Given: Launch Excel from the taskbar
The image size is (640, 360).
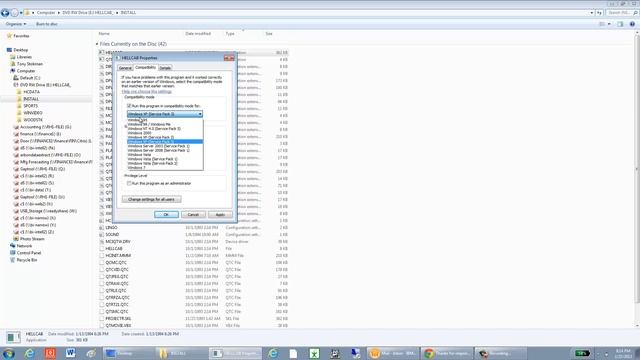Looking at the screenshot, I should 314,353.
